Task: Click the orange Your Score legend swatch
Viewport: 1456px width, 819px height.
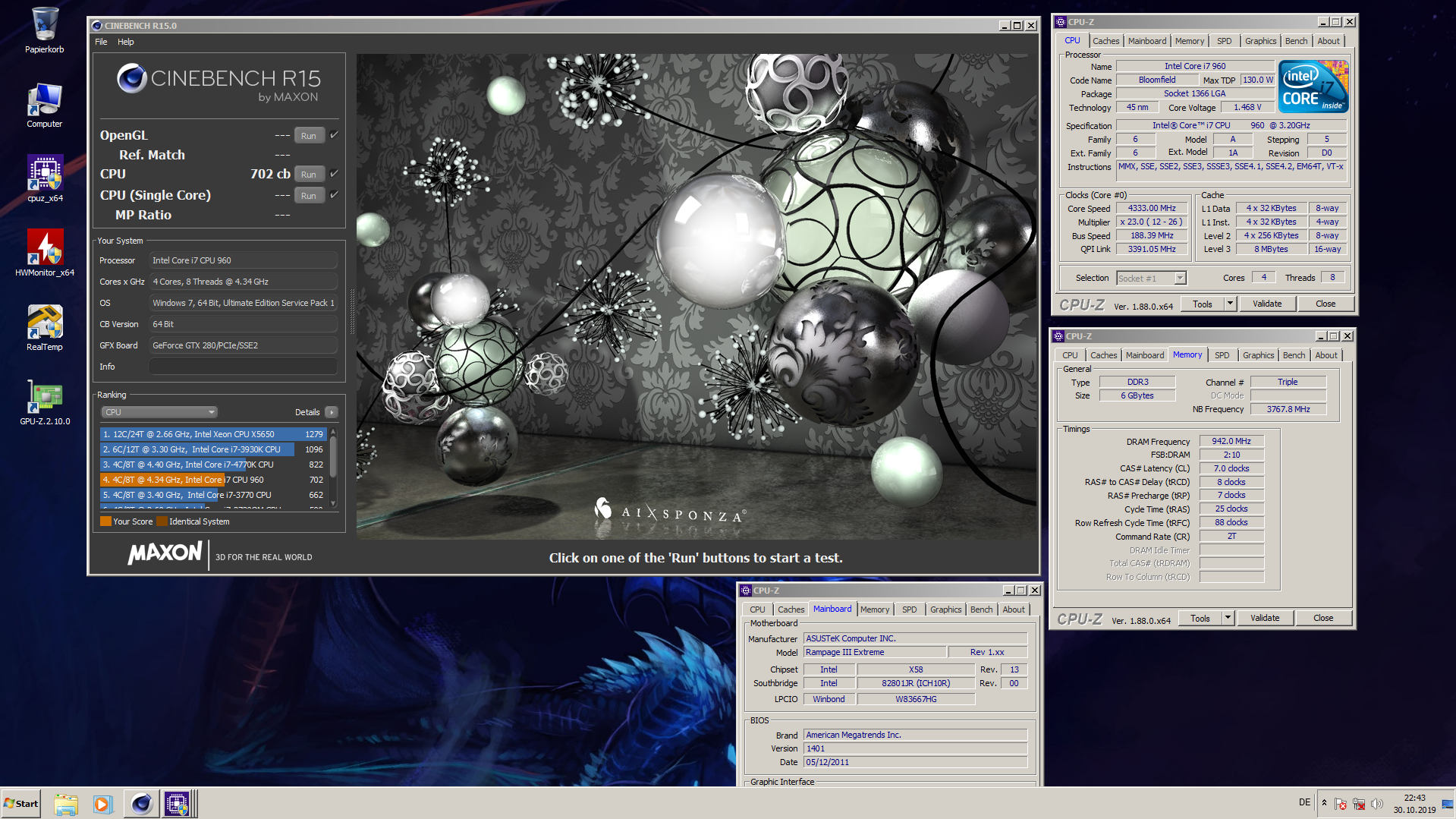Action: click(105, 521)
